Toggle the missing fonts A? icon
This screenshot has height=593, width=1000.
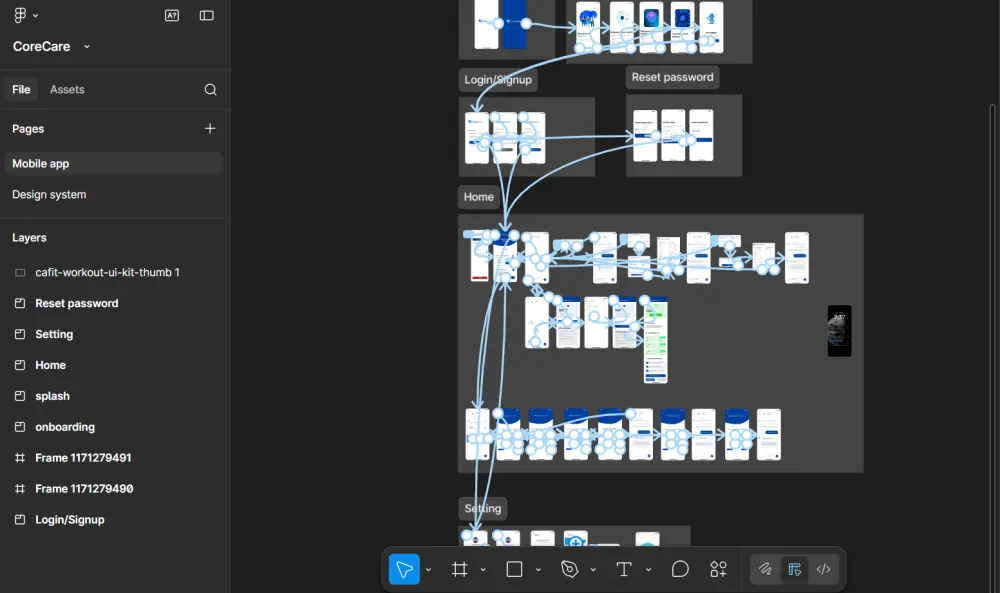click(172, 15)
